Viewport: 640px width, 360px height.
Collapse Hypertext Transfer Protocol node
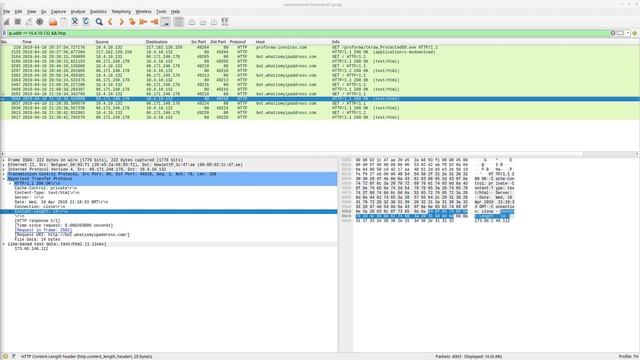(4, 178)
